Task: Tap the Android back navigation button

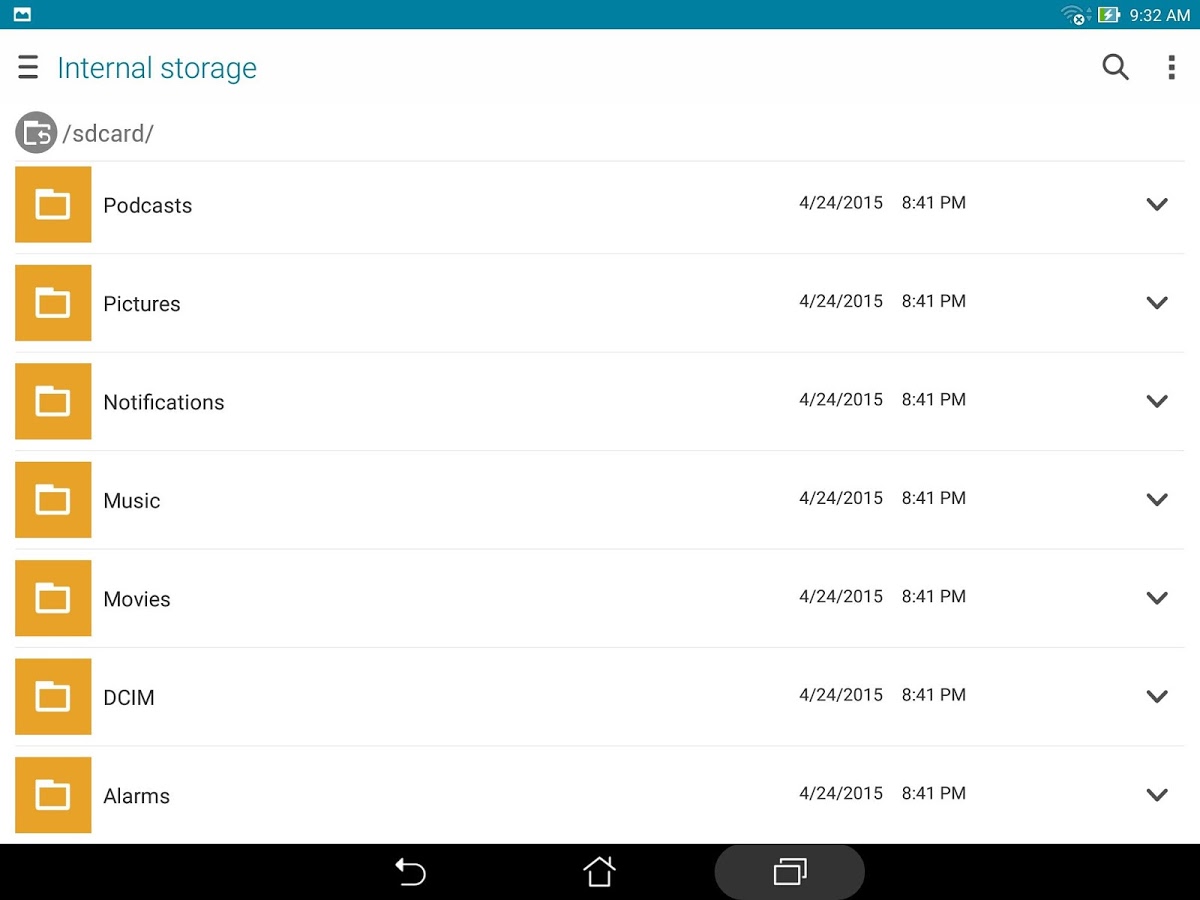Action: (x=410, y=872)
